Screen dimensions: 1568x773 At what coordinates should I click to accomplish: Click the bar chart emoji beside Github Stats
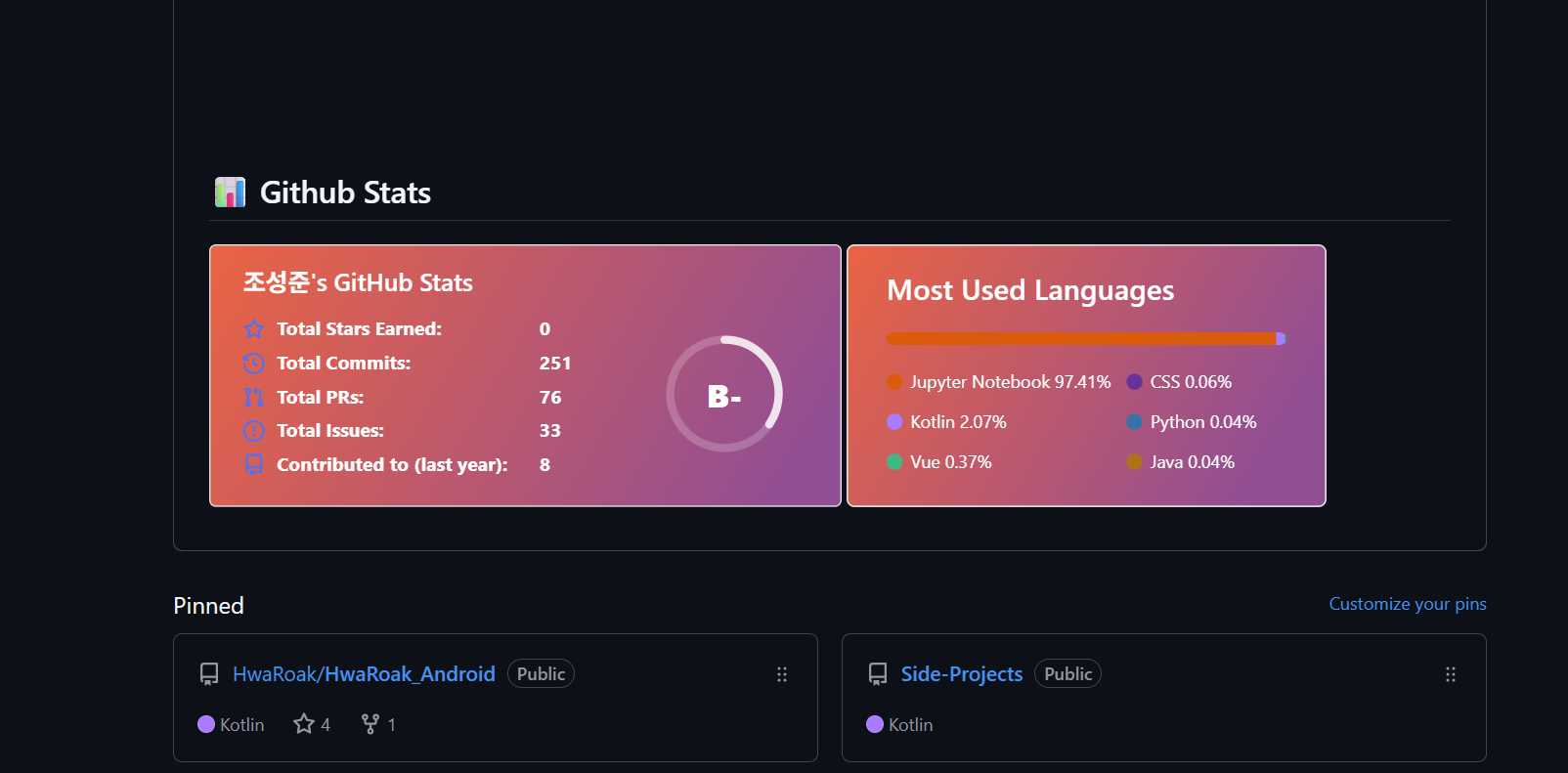pyautogui.click(x=230, y=193)
